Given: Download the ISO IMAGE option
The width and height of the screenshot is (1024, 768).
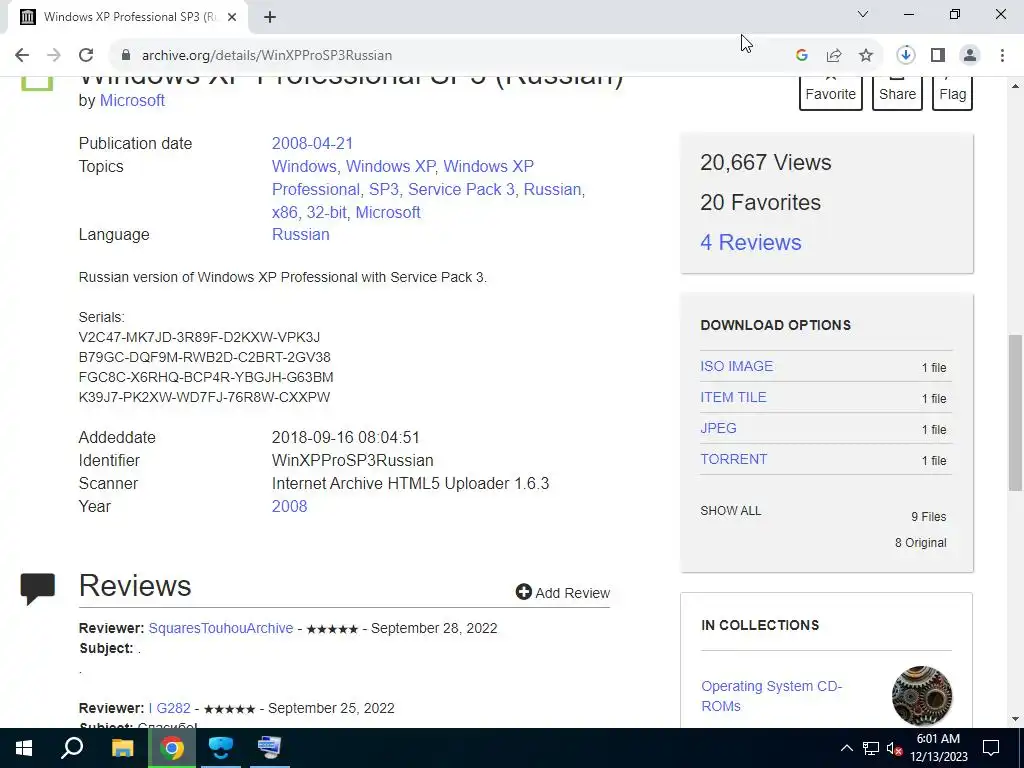Looking at the screenshot, I should coord(737,366).
